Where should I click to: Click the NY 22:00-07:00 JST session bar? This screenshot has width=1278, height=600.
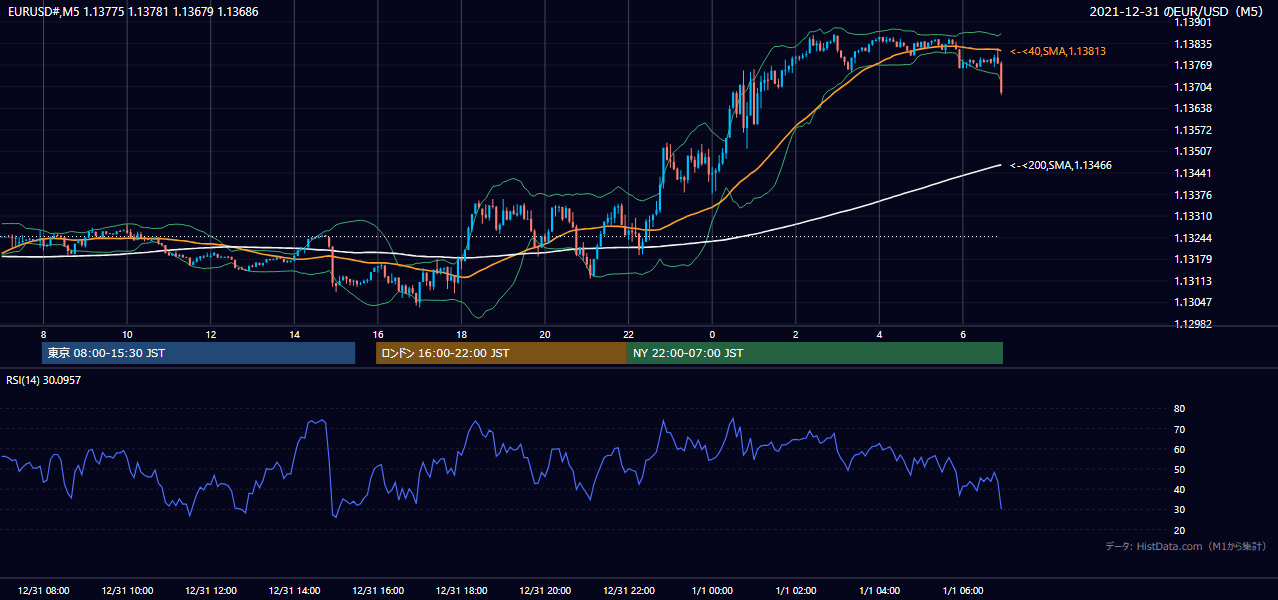(x=815, y=353)
